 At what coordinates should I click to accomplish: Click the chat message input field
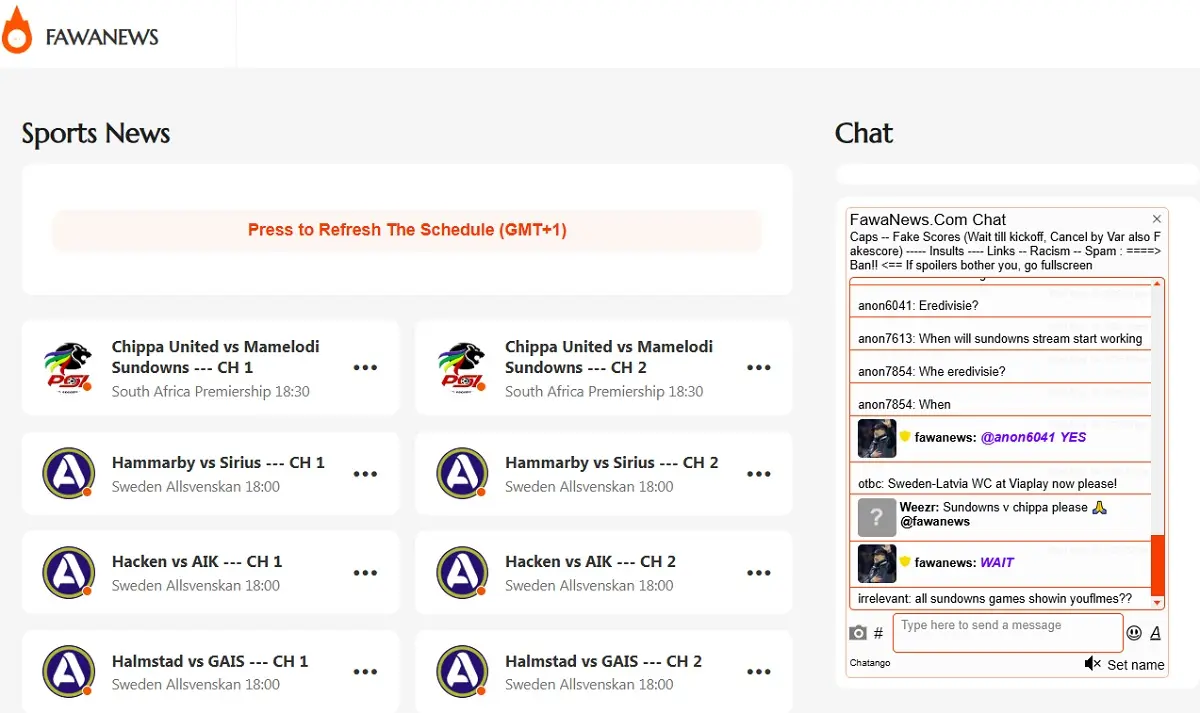pyautogui.click(x=1008, y=633)
